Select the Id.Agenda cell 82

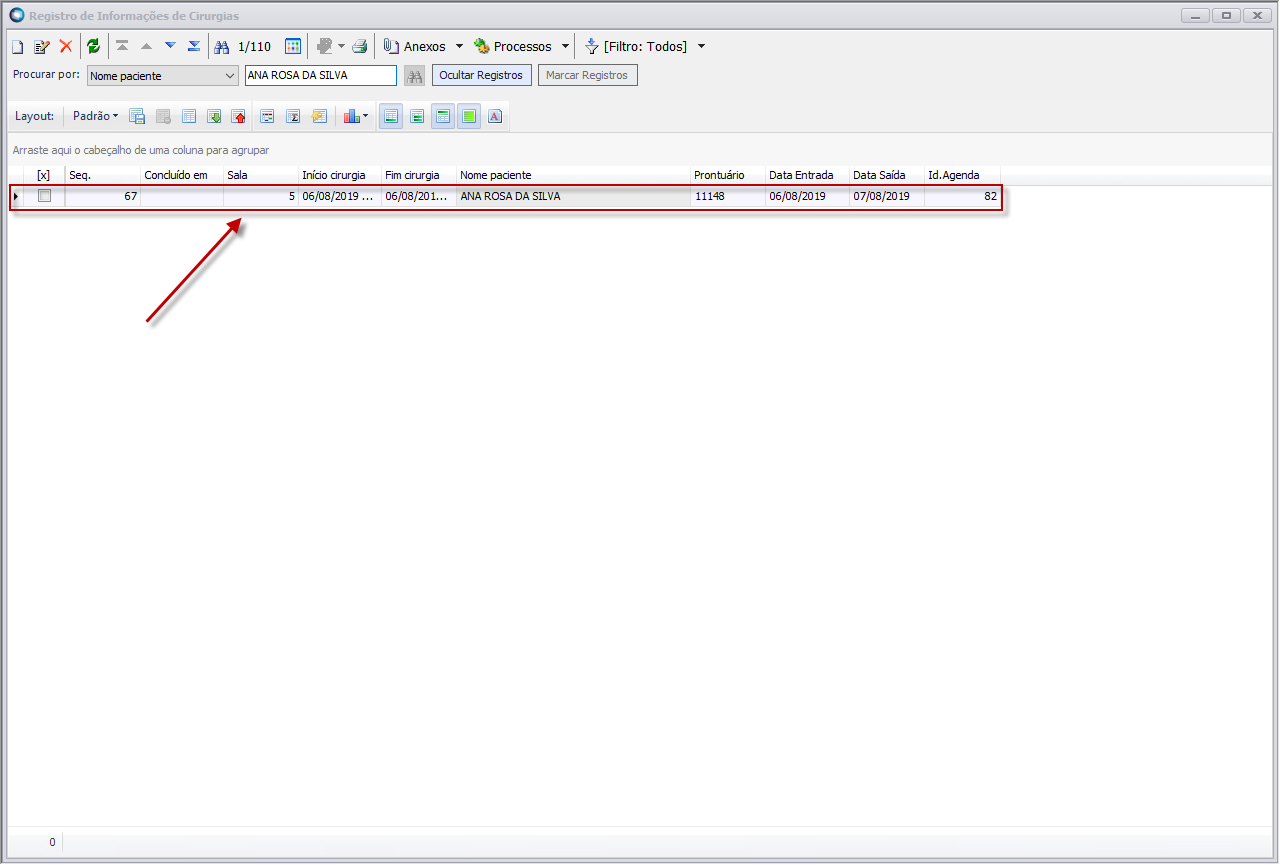point(962,197)
